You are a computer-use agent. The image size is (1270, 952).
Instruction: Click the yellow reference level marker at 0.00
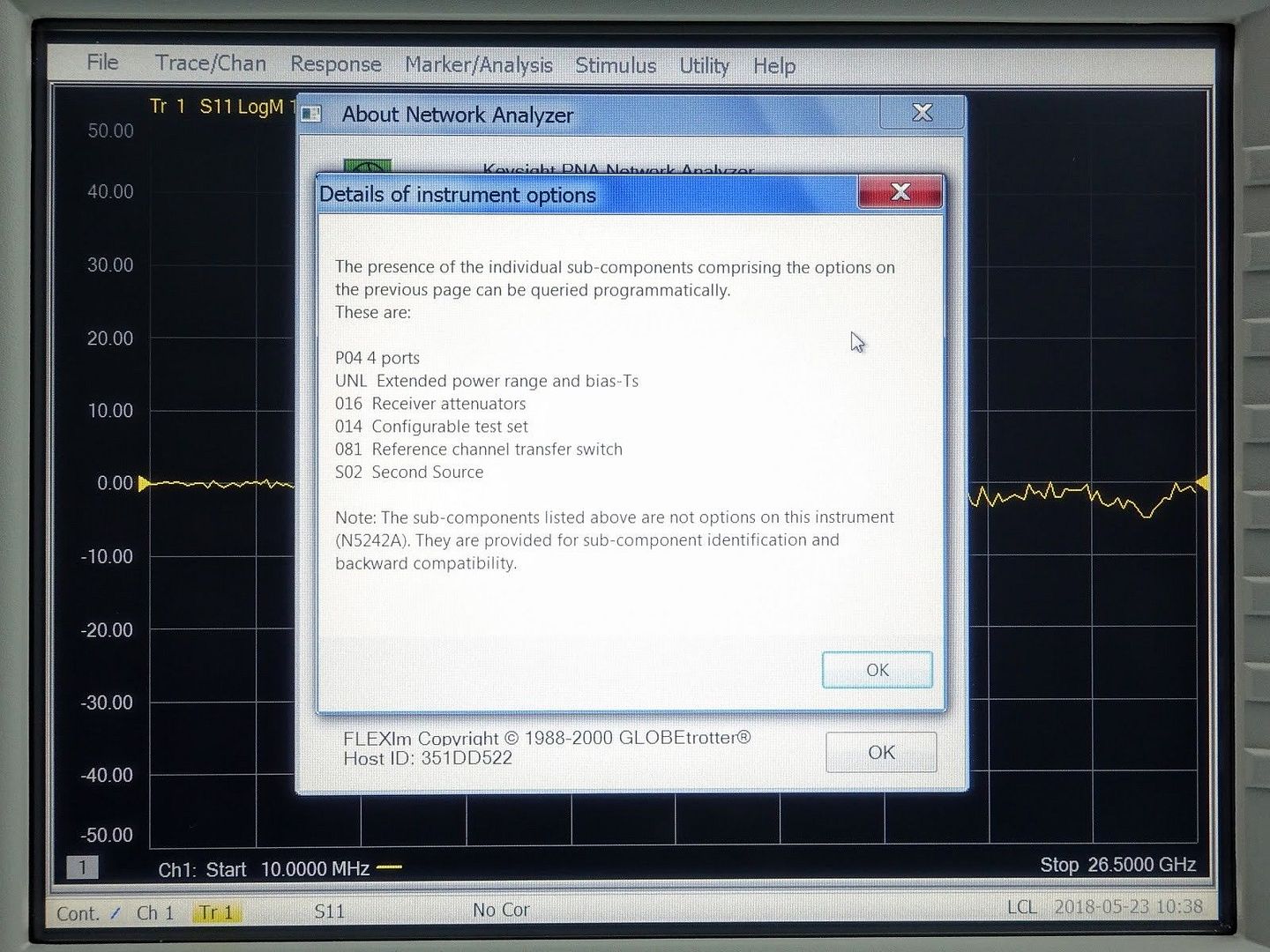tap(144, 483)
